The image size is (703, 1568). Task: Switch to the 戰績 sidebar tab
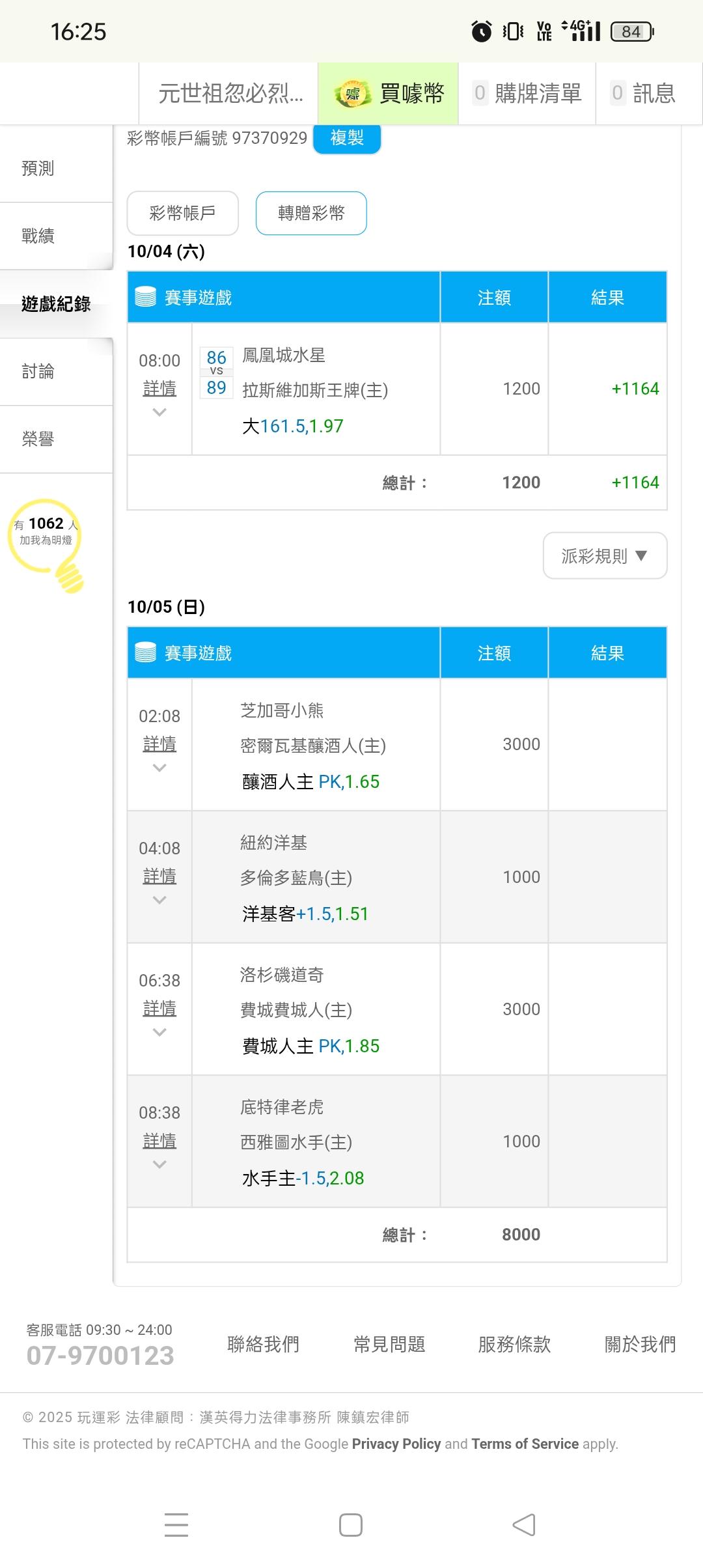point(38,236)
